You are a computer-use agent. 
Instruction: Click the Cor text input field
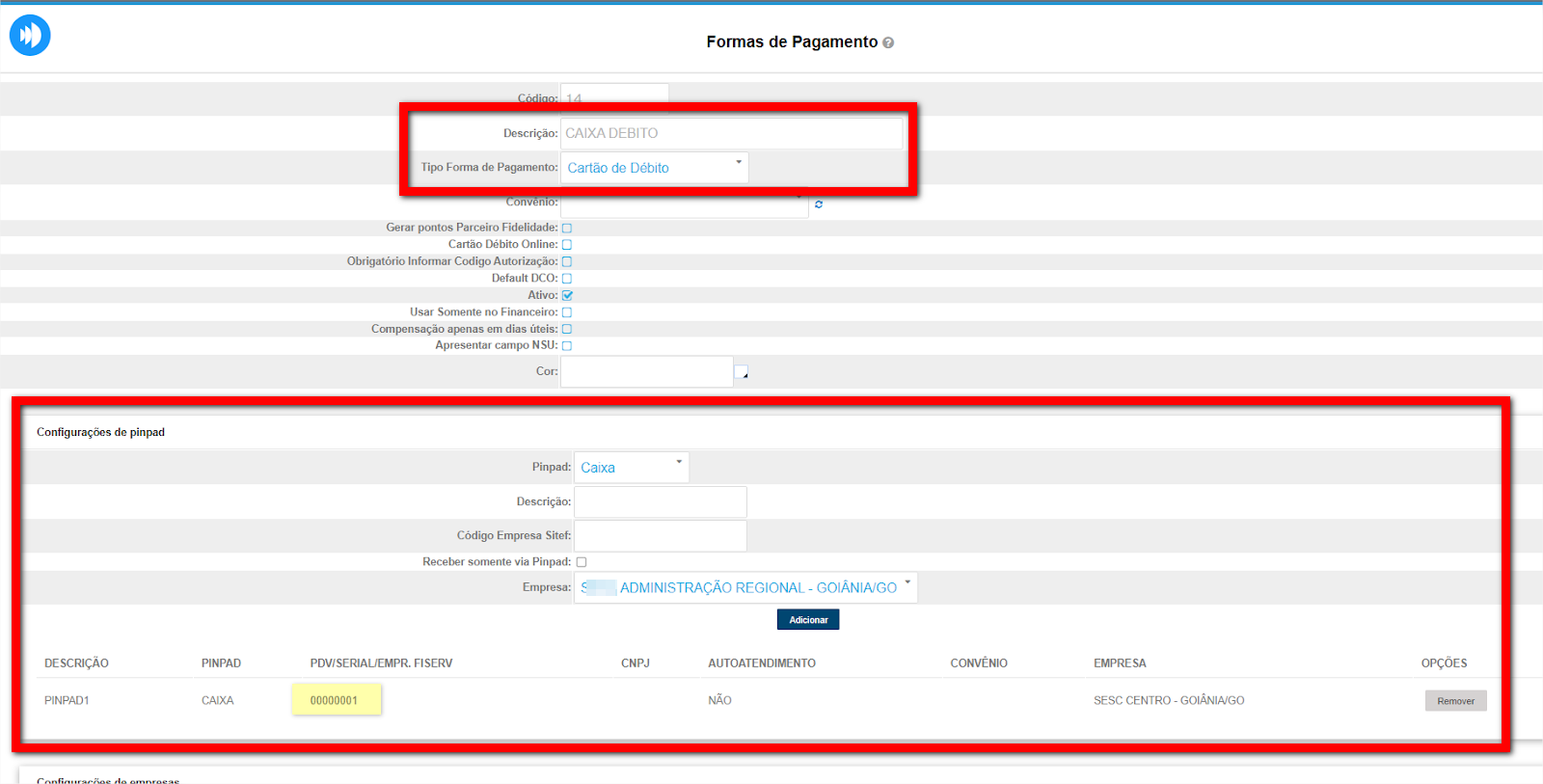[646, 372]
